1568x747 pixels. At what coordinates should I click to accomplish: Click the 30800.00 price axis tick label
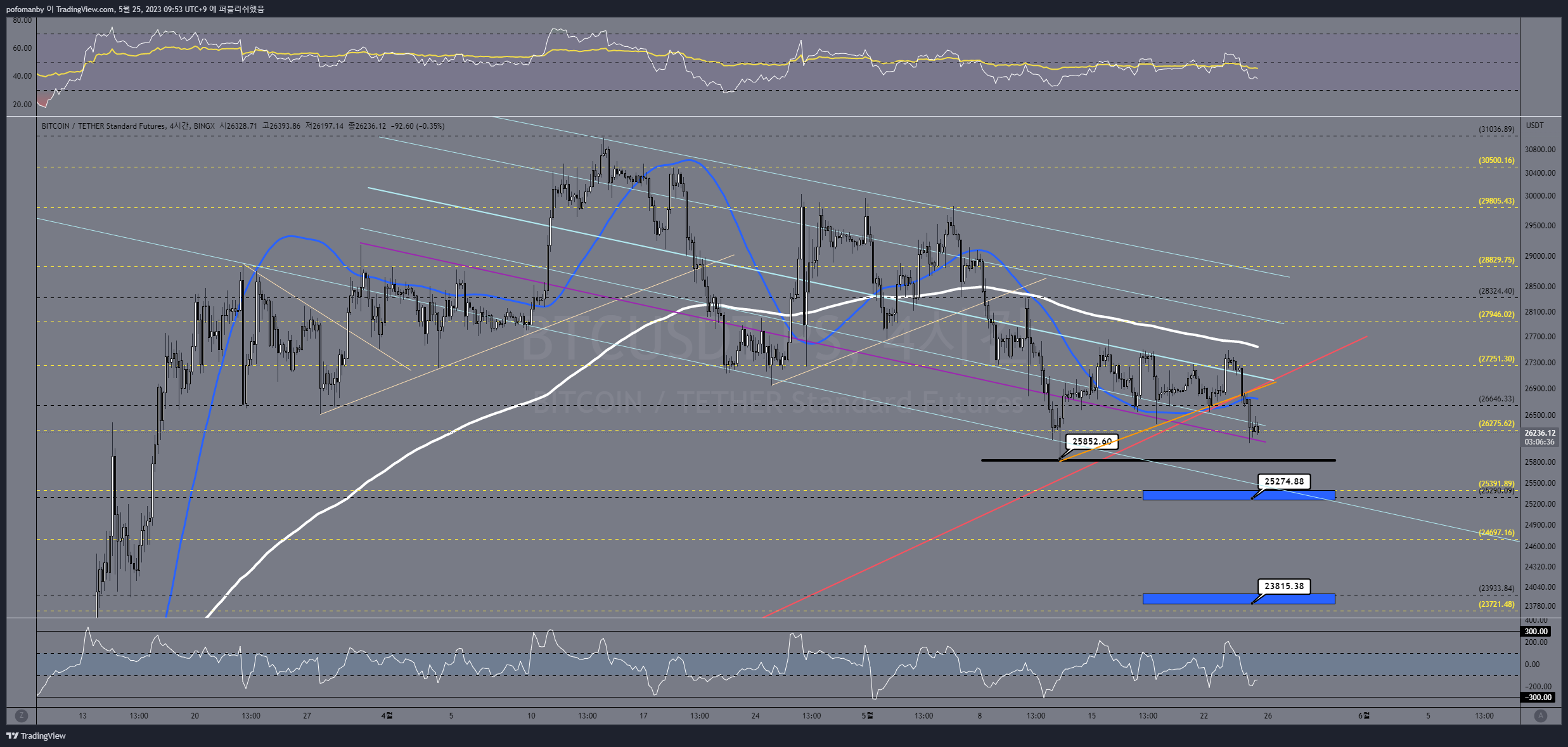pyautogui.click(x=1540, y=150)
